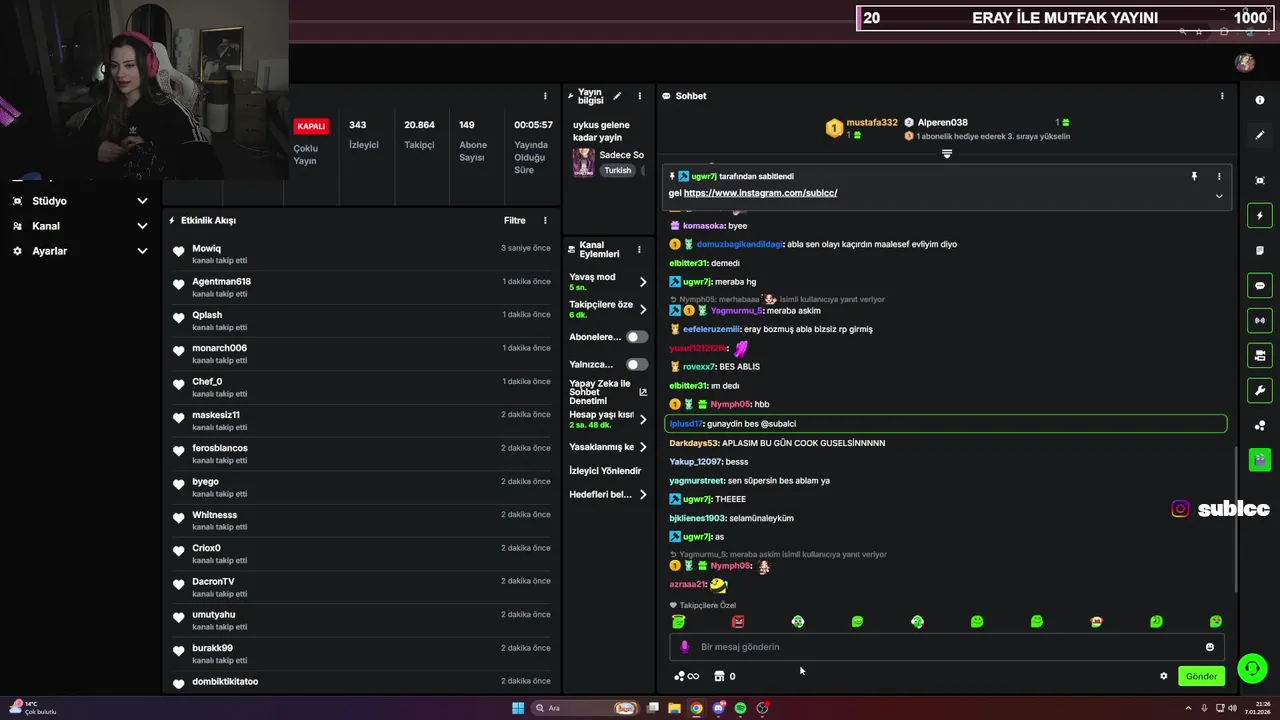This screenshot has width=1280, height=720.
Task: Click the stream category thumbnail
Action: [x=583, y=162]
